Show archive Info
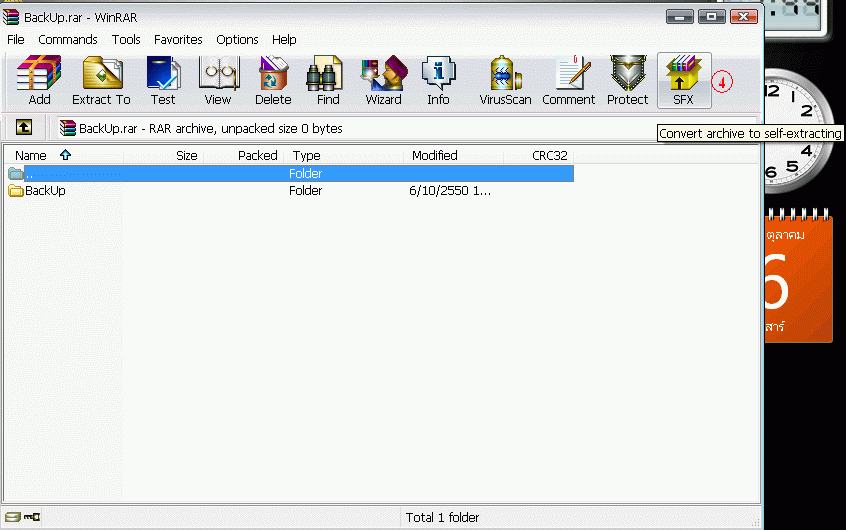 438,81
